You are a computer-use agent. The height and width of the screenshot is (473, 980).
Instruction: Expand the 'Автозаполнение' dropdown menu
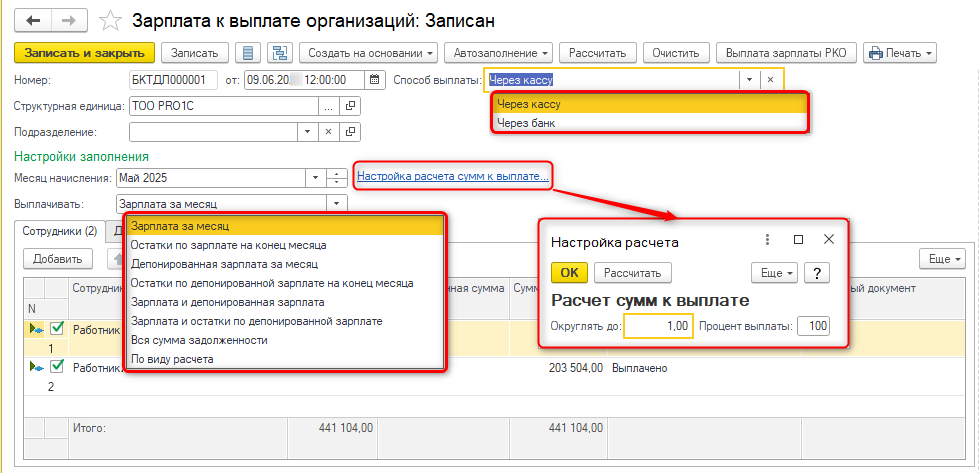(502, 52)
